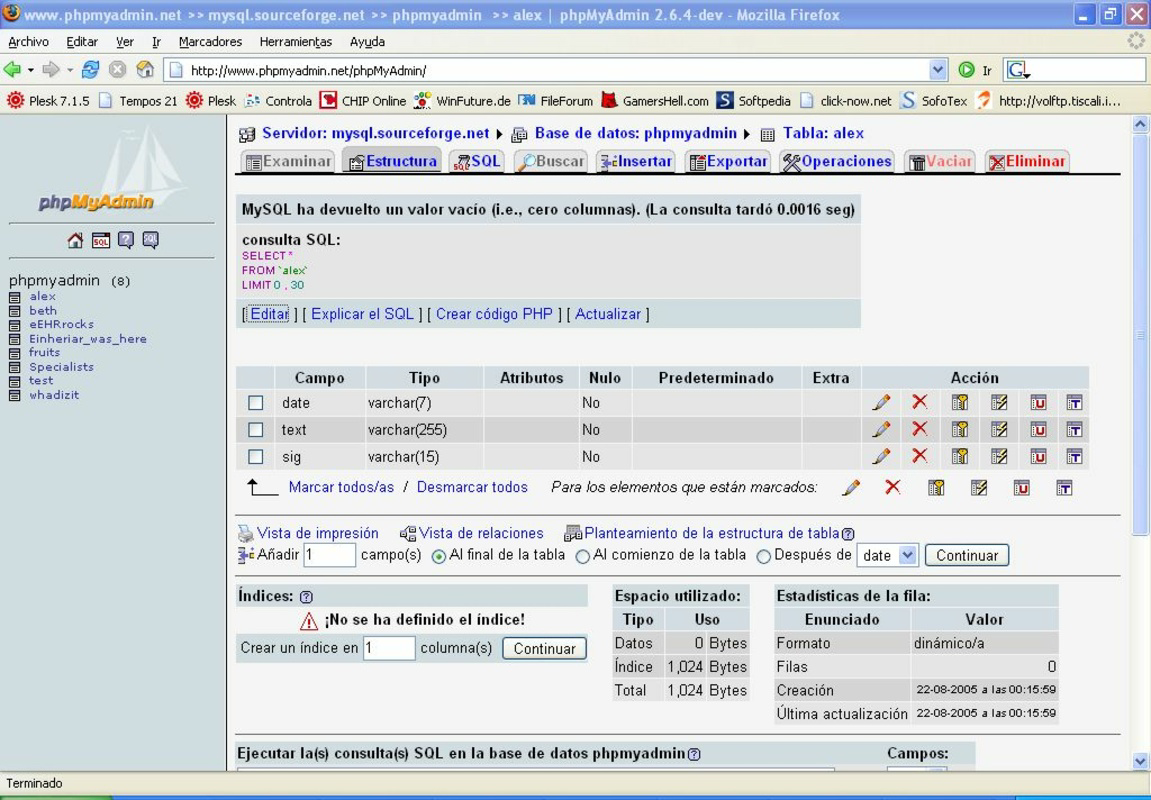Viewport: 1151px width, 800px height.
Task: Check the checkbox for sig field
Action: (255, 457)
